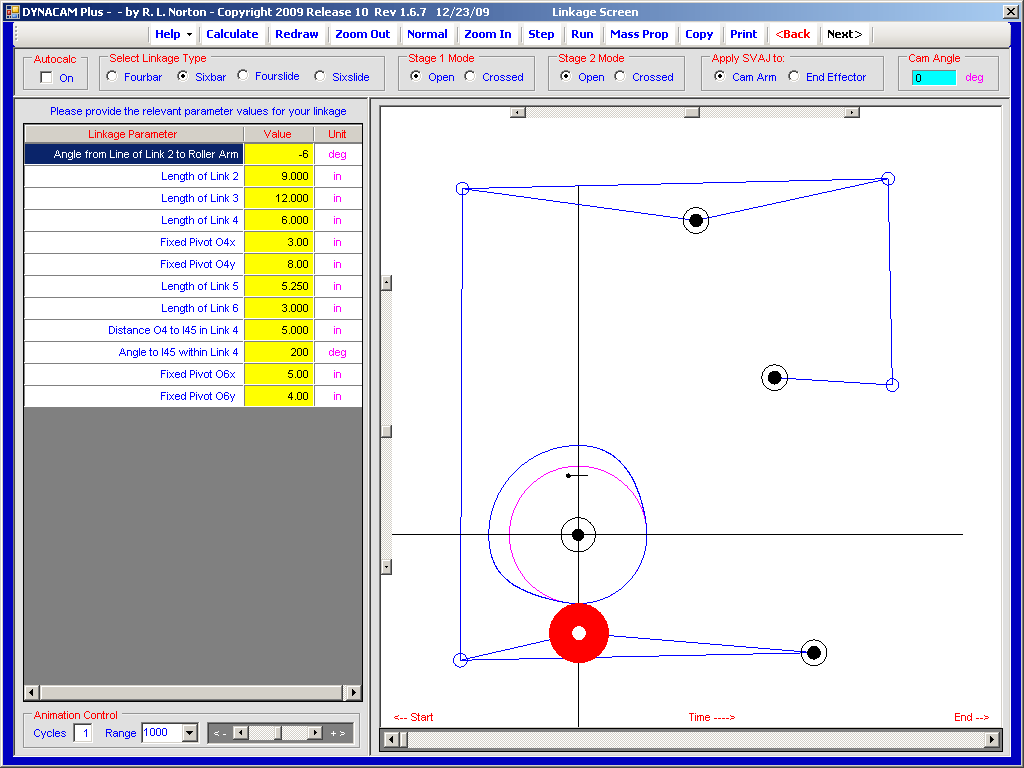The height and width of the screenshot is (768, 1024).
Task: Select the Sixbar linkage type
Action: pyautogui.click(x=183, y=76)
